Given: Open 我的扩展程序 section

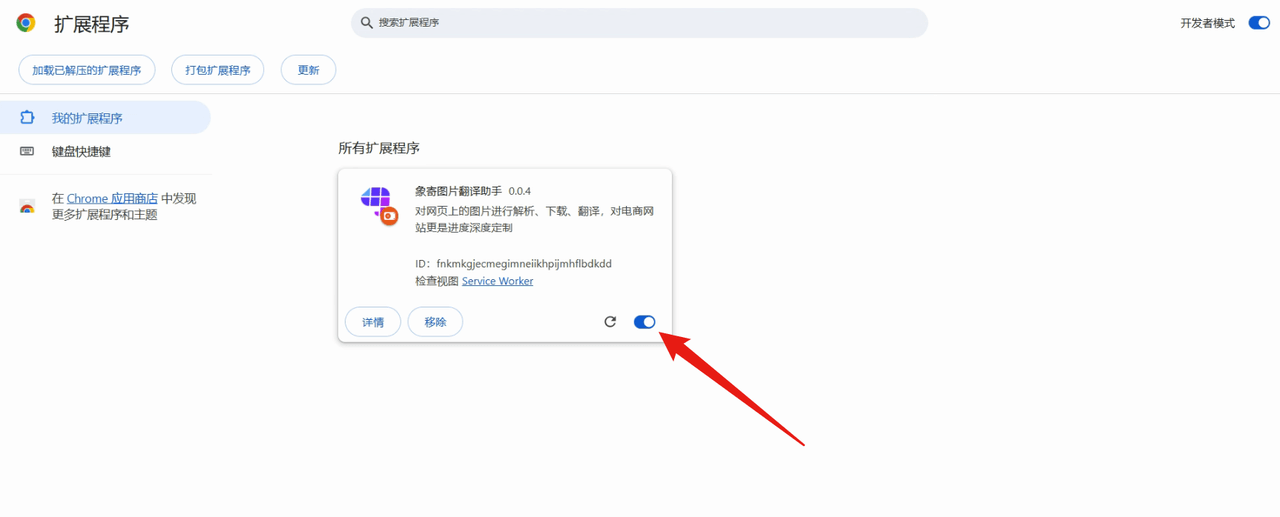Looking at the screenshot, I should coord(105,118).
